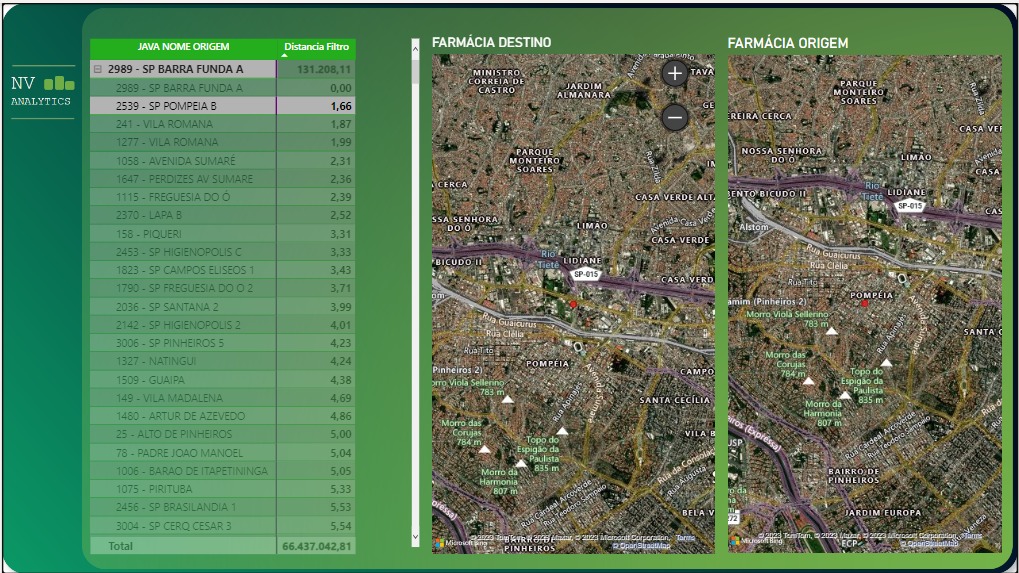The height and width of the screenshot is (573, 1019).
Task: Click Microsoft Bing logo on Destino map
Action: pos(460,543)
